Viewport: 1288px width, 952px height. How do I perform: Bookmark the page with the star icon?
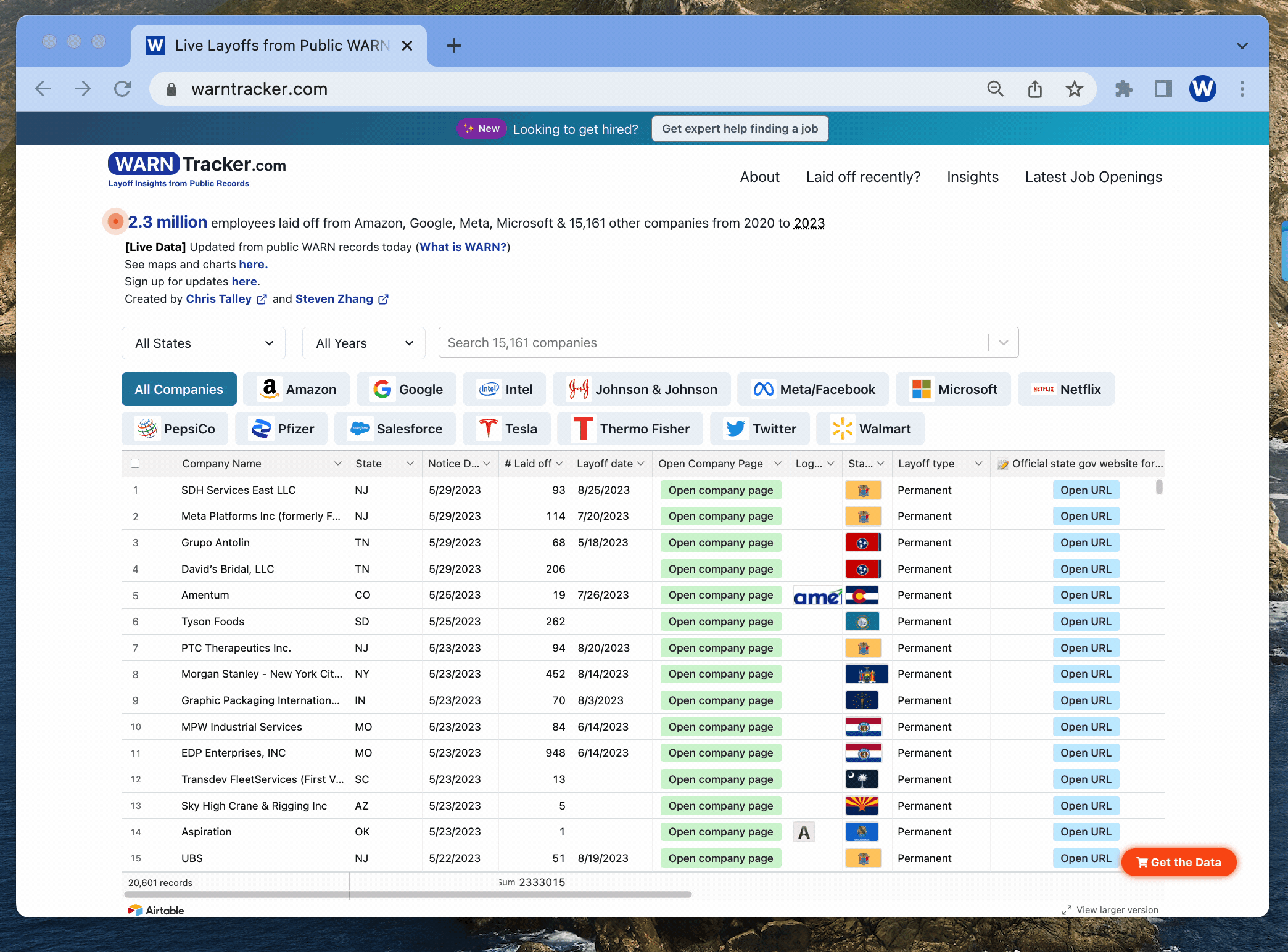click(x=1075, y=89)
